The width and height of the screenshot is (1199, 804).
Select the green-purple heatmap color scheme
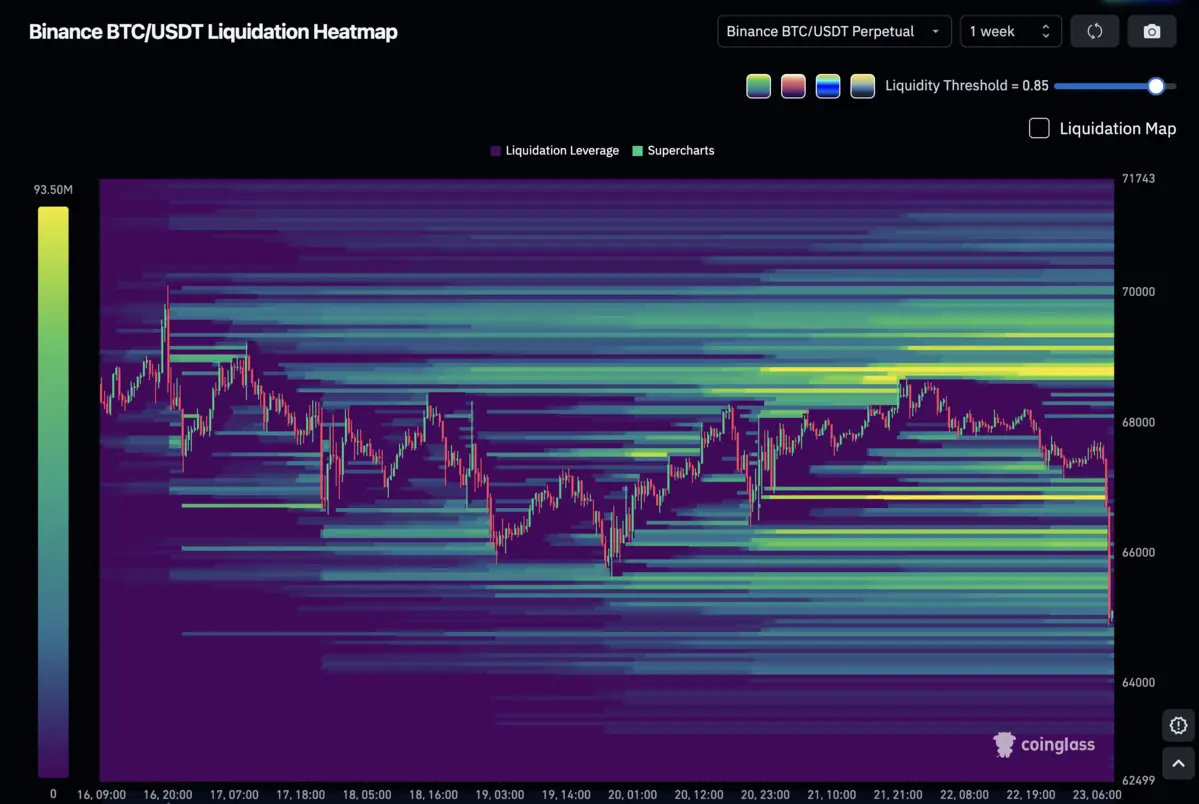point(759,86)
